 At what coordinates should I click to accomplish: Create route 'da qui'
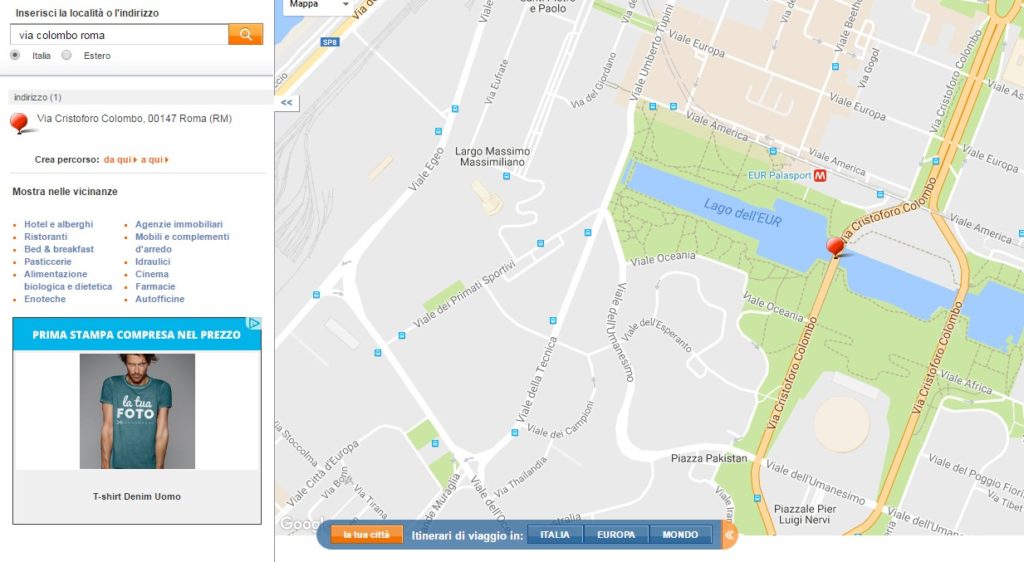click(120, 159)
